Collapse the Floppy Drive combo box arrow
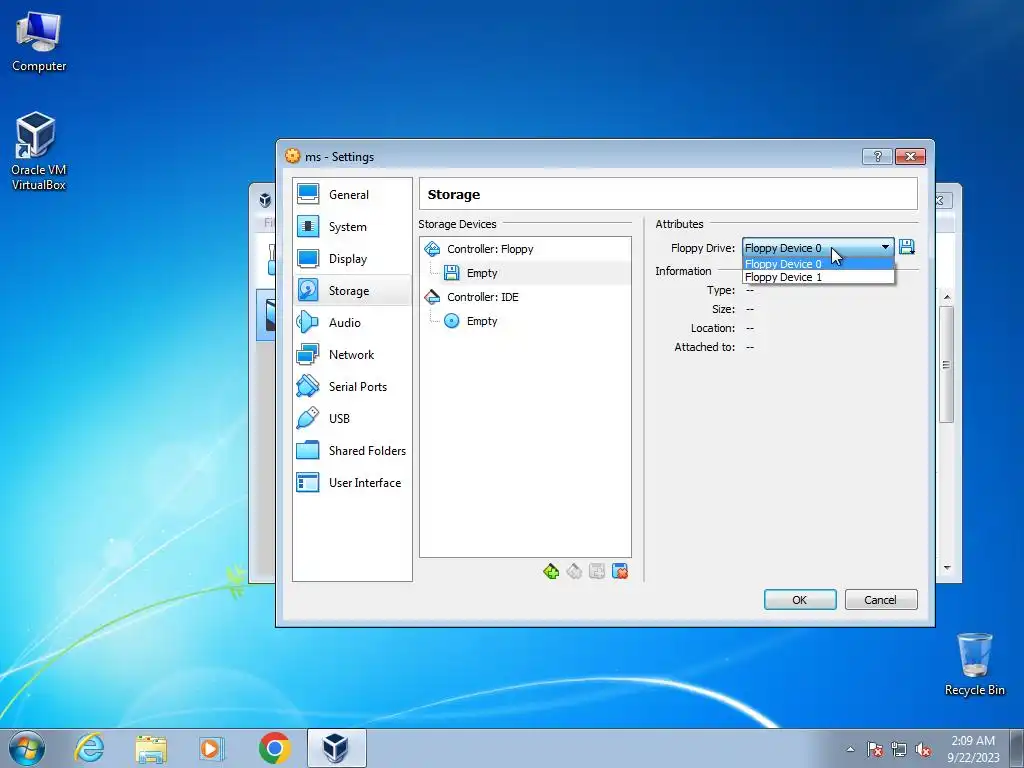The image size is (1024, 768). point(886,248)
